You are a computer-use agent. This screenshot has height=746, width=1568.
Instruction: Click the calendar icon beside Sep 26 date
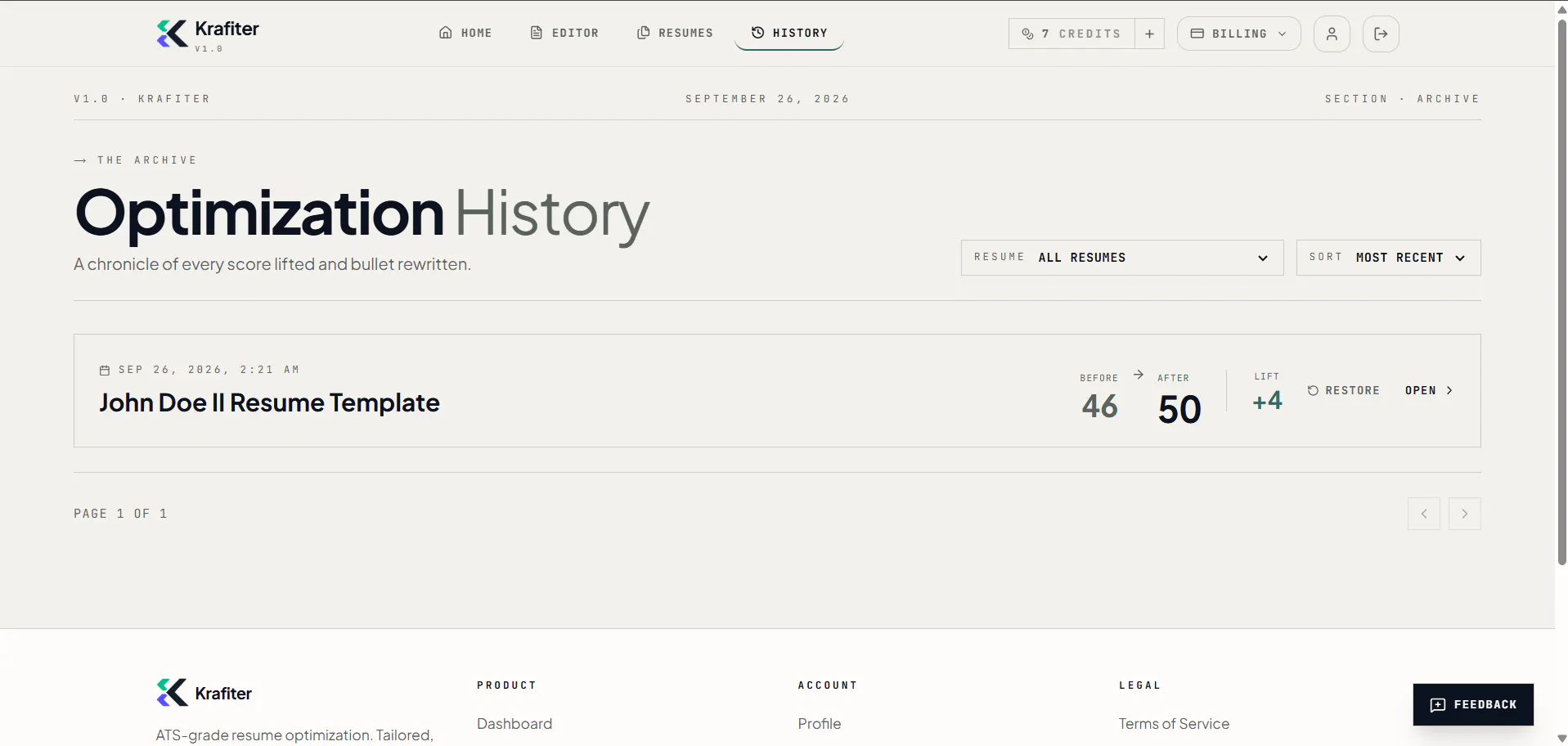[x=105, y=371]
